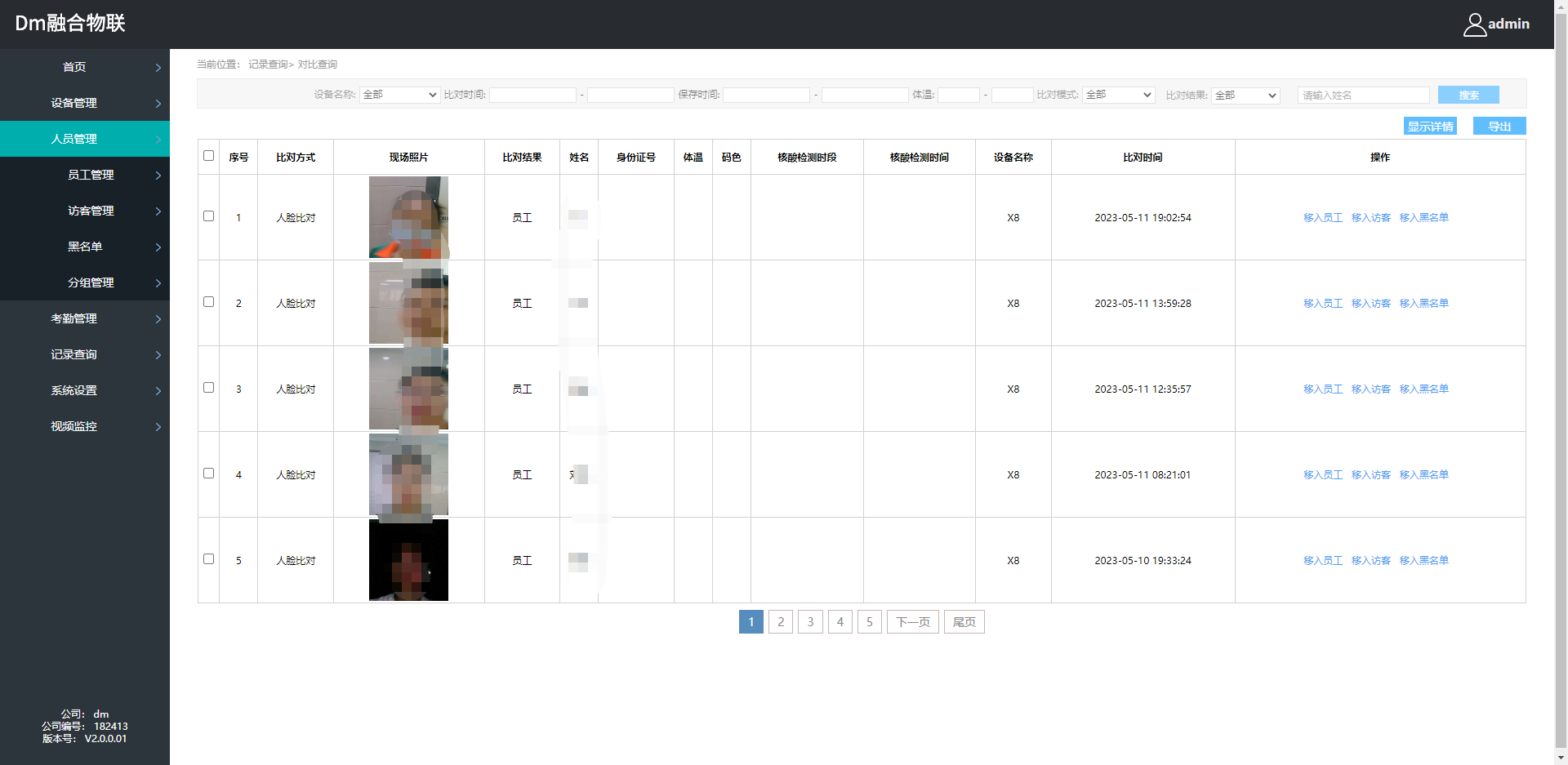
Task: Check the checkbox for row 1
Action: point(208,216)
